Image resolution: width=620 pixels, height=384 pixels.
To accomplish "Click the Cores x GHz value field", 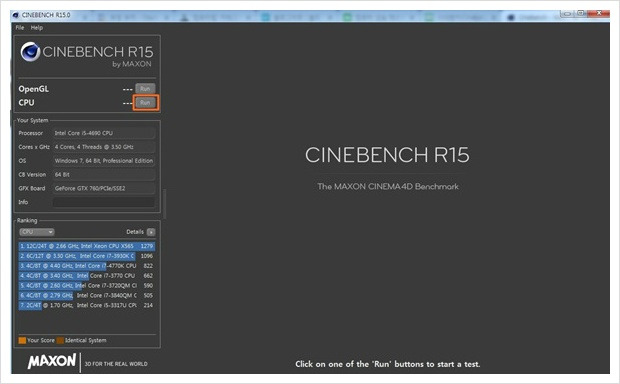I will pos(104,147).
